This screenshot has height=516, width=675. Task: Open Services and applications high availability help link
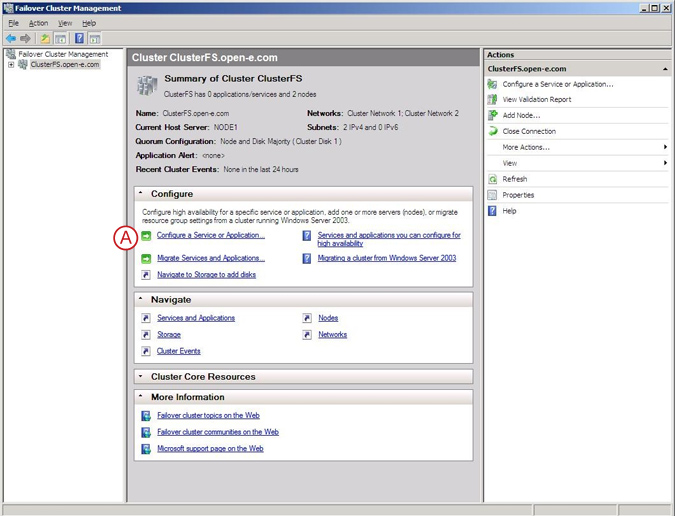[x=389, y=239]
